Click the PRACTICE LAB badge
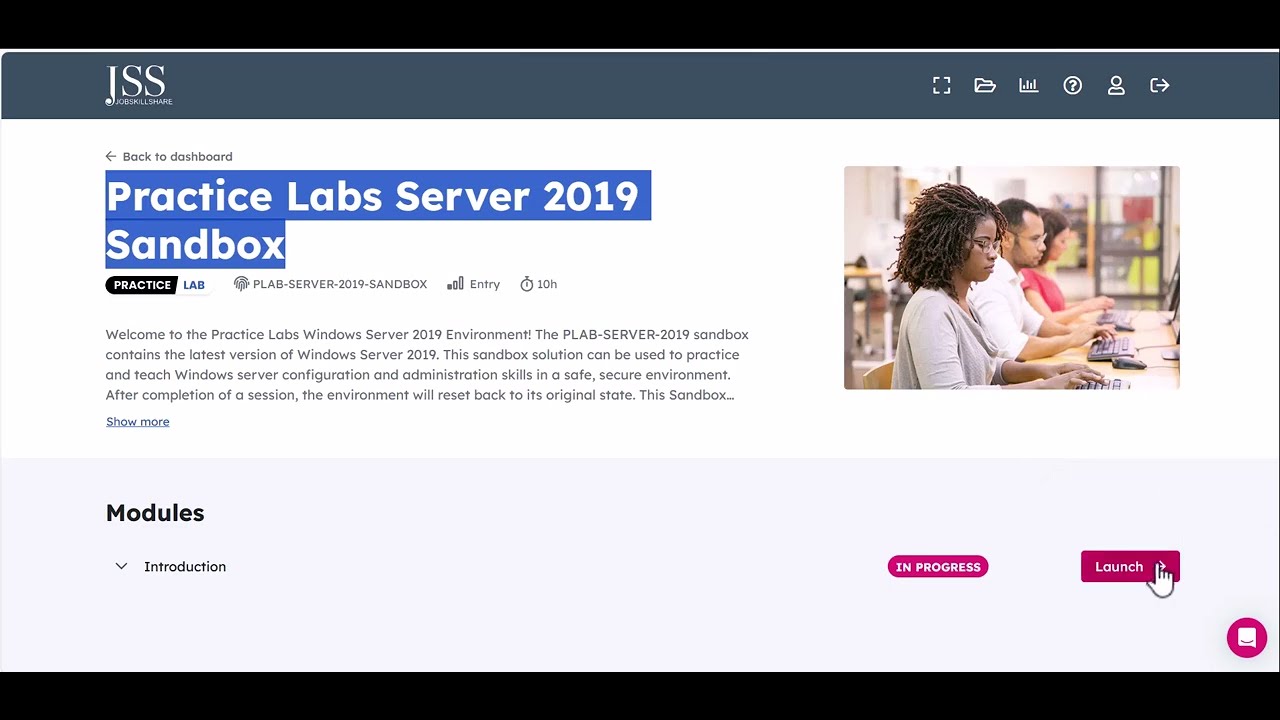1280x720 pixels. (x=159, y=285)
